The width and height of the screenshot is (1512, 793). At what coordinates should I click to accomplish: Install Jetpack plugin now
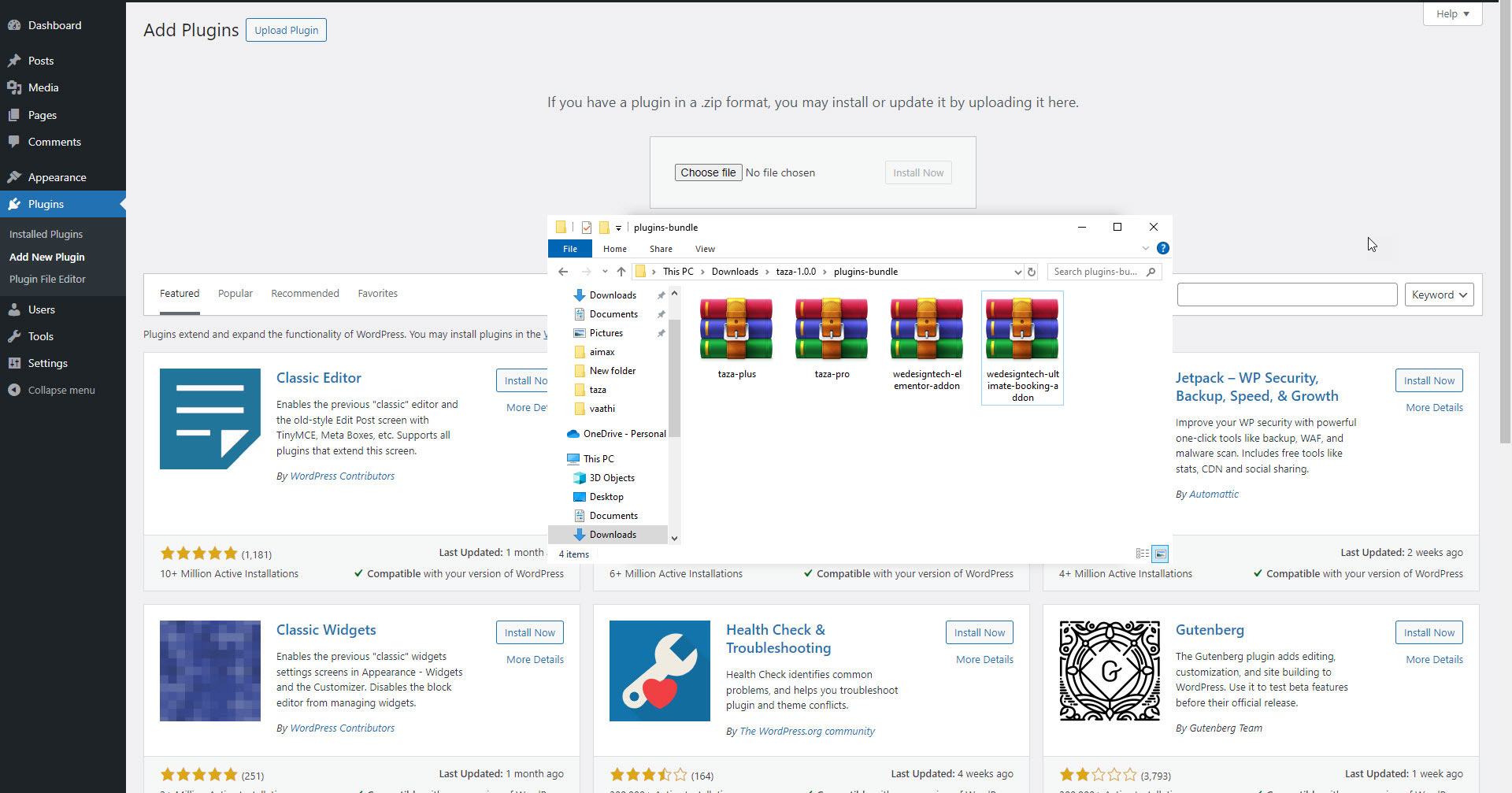click(x=1429, y=380)
